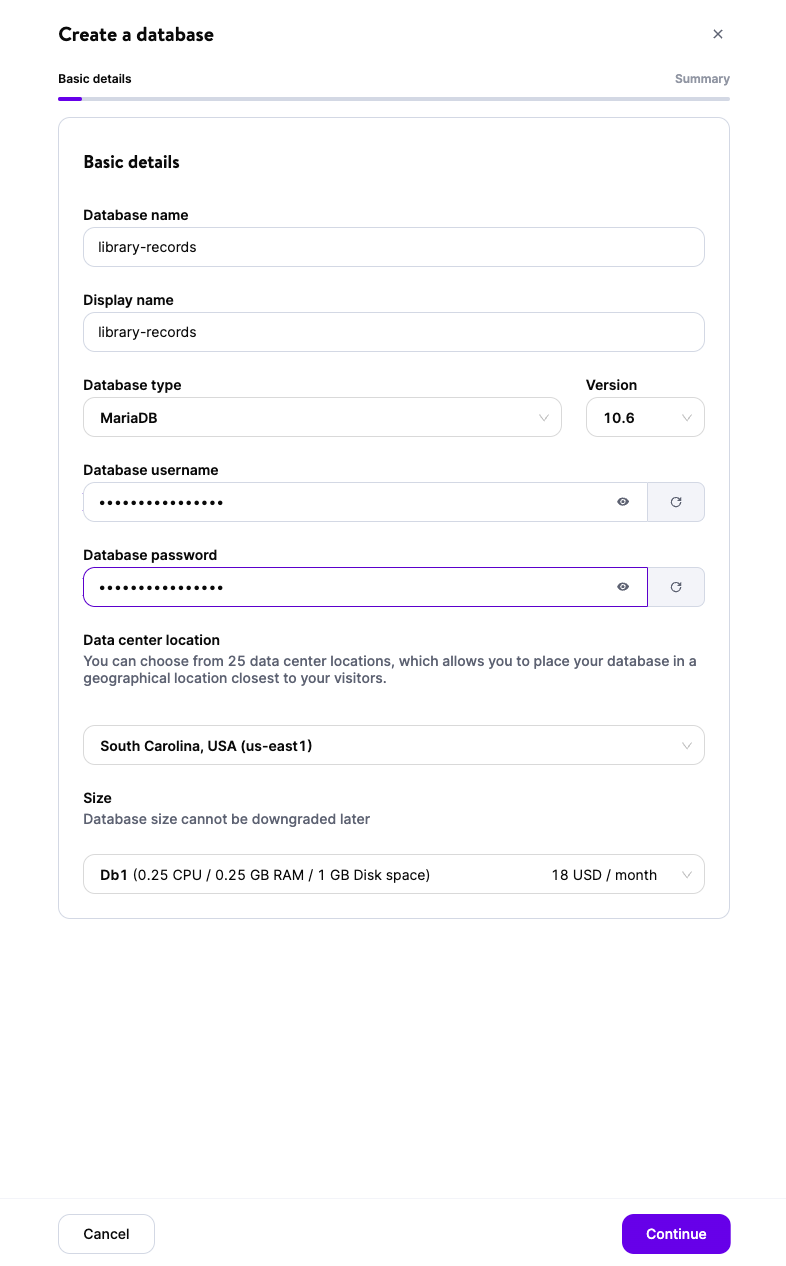Cancel database creation
This screenshot has width=786, height=1266.
tap(106, 1233)
